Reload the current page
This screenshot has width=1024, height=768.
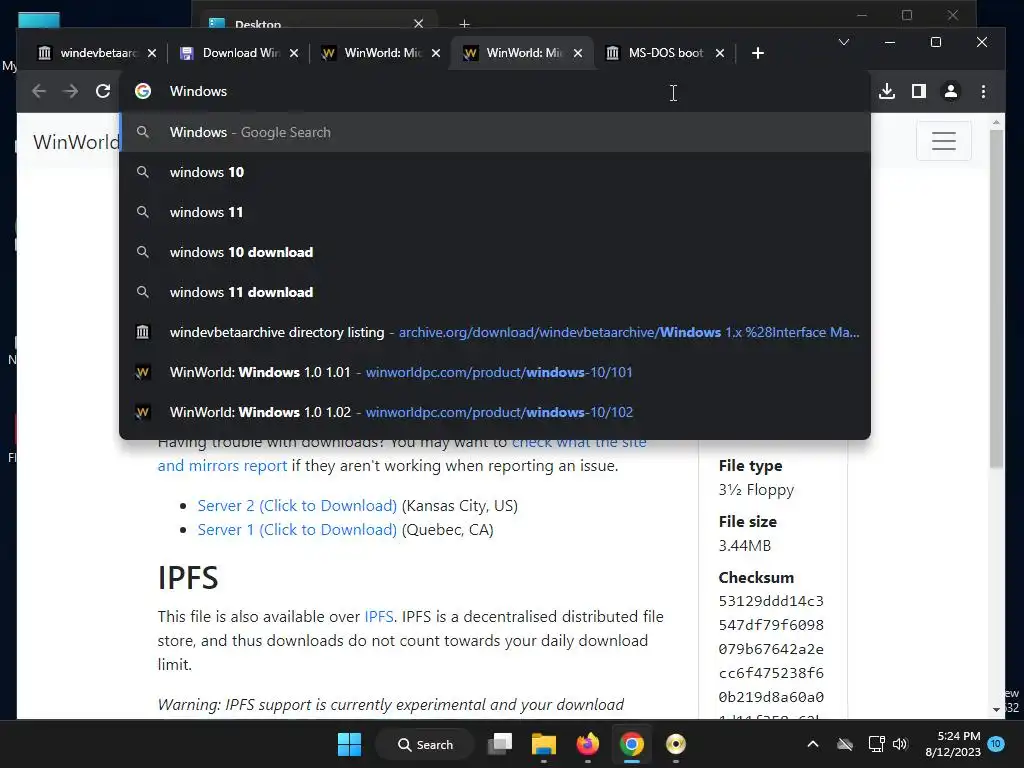[x=103, y=91]
